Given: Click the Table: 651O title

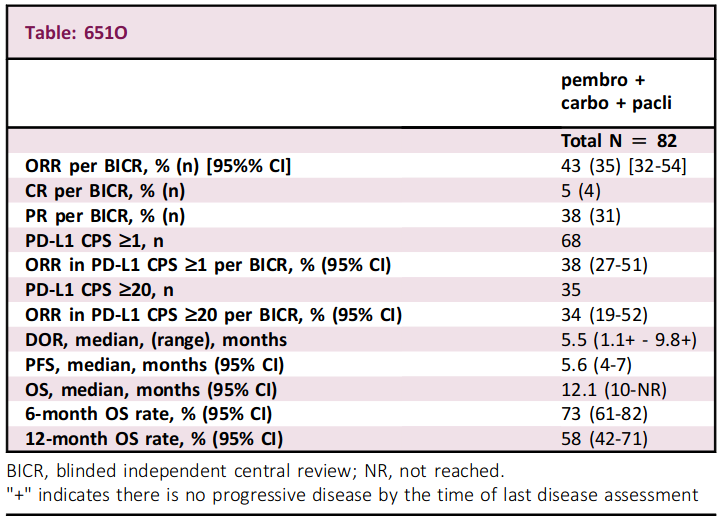Looking at the screenshot, I should click(76, 33).
